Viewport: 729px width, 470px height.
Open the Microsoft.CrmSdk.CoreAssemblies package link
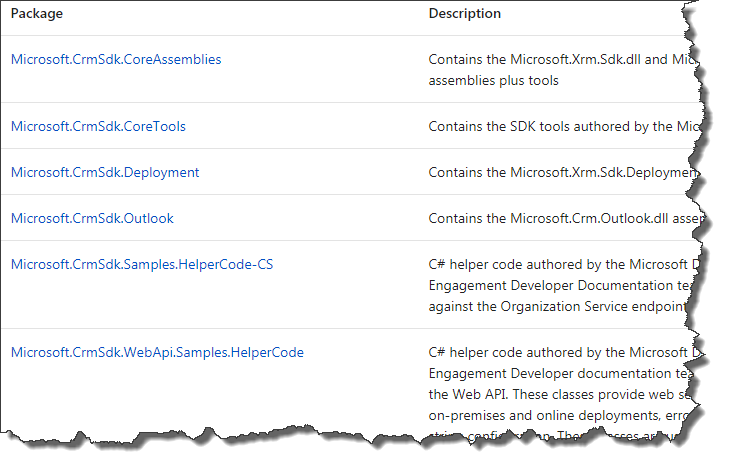[116, 59]
